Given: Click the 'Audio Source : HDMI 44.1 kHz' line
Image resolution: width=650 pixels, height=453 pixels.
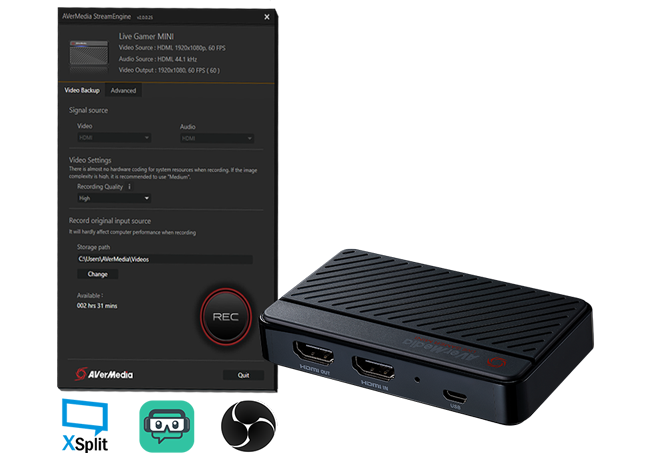Looking at the screenshot, I should [158, 59].
